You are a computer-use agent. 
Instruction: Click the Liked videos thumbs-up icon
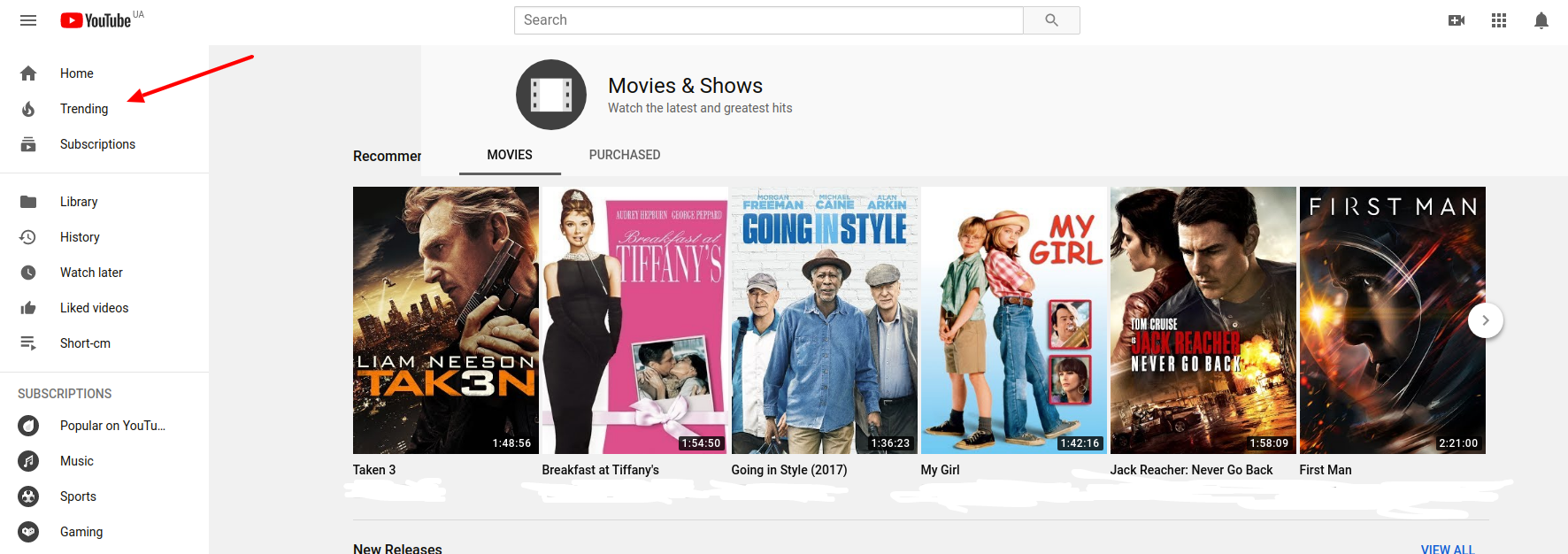[28, 308]
